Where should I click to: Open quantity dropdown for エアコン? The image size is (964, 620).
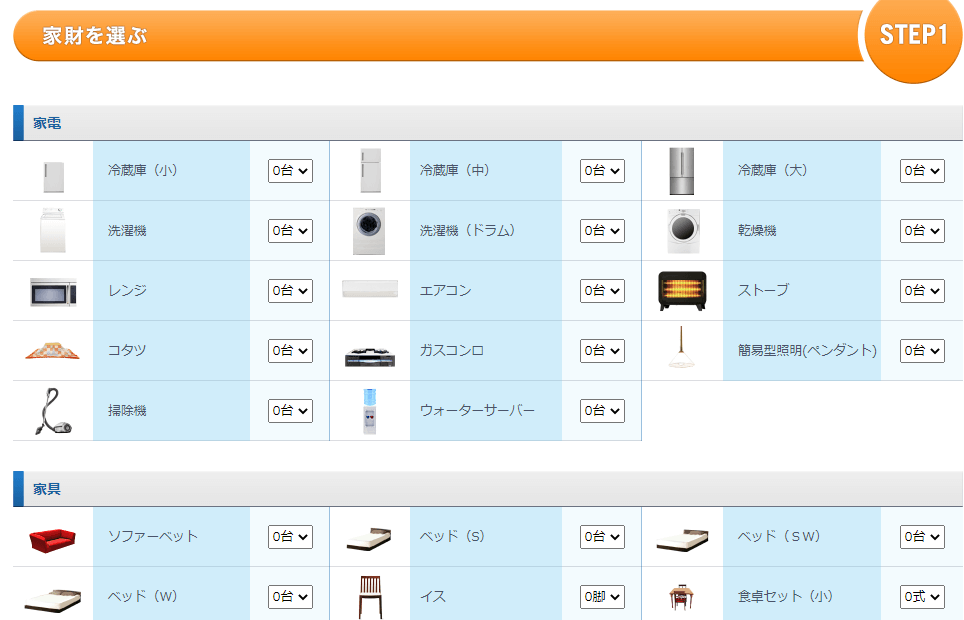(602, 291)
